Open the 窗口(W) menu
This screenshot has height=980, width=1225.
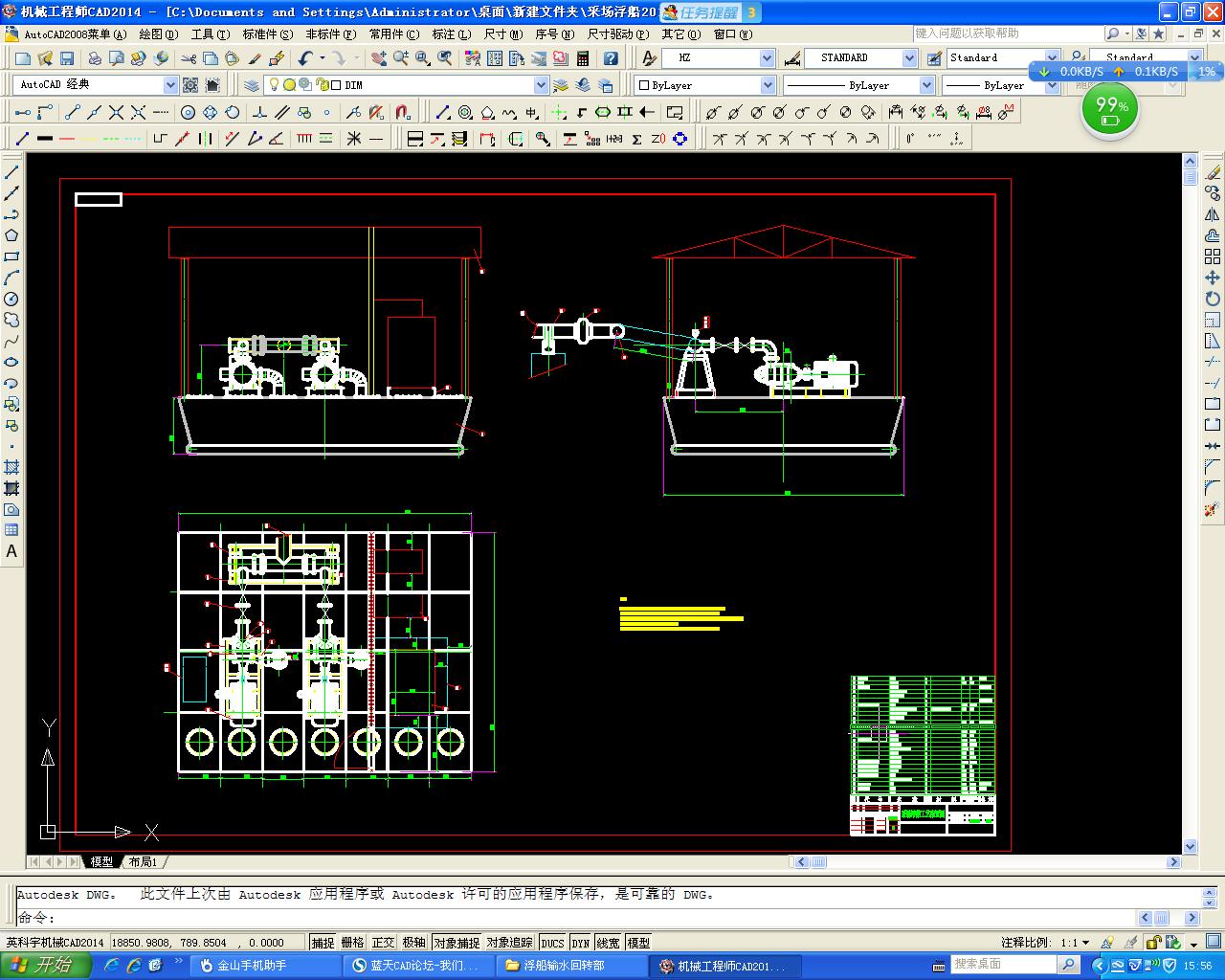point(733,34)
